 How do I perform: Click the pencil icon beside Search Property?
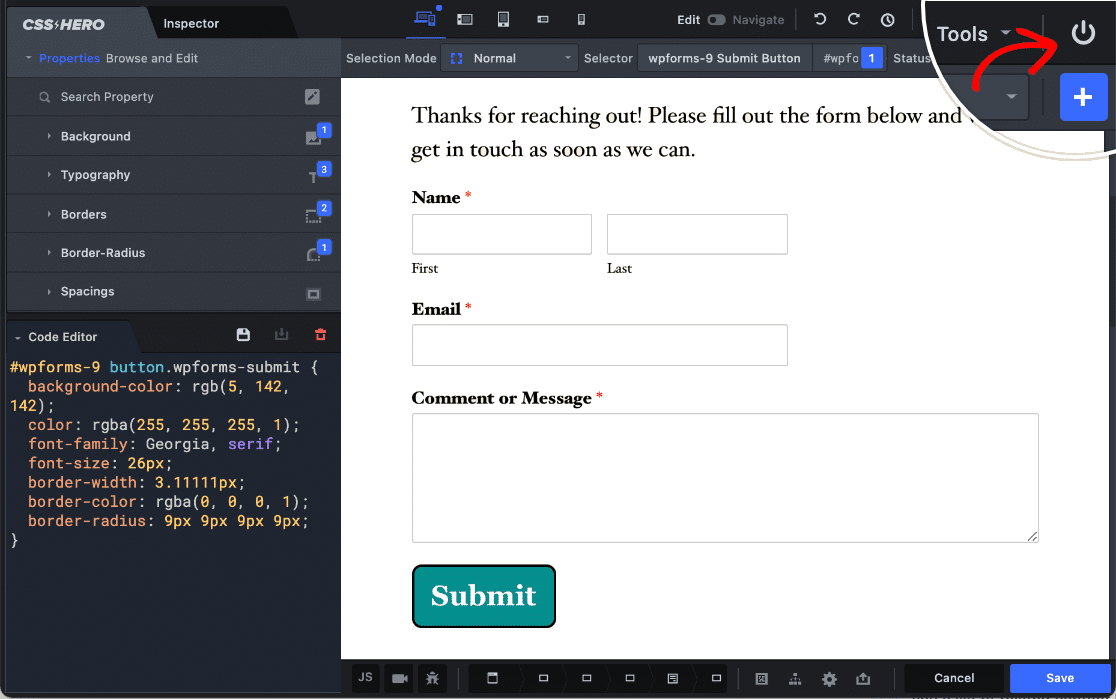click(x=312, y=97)
